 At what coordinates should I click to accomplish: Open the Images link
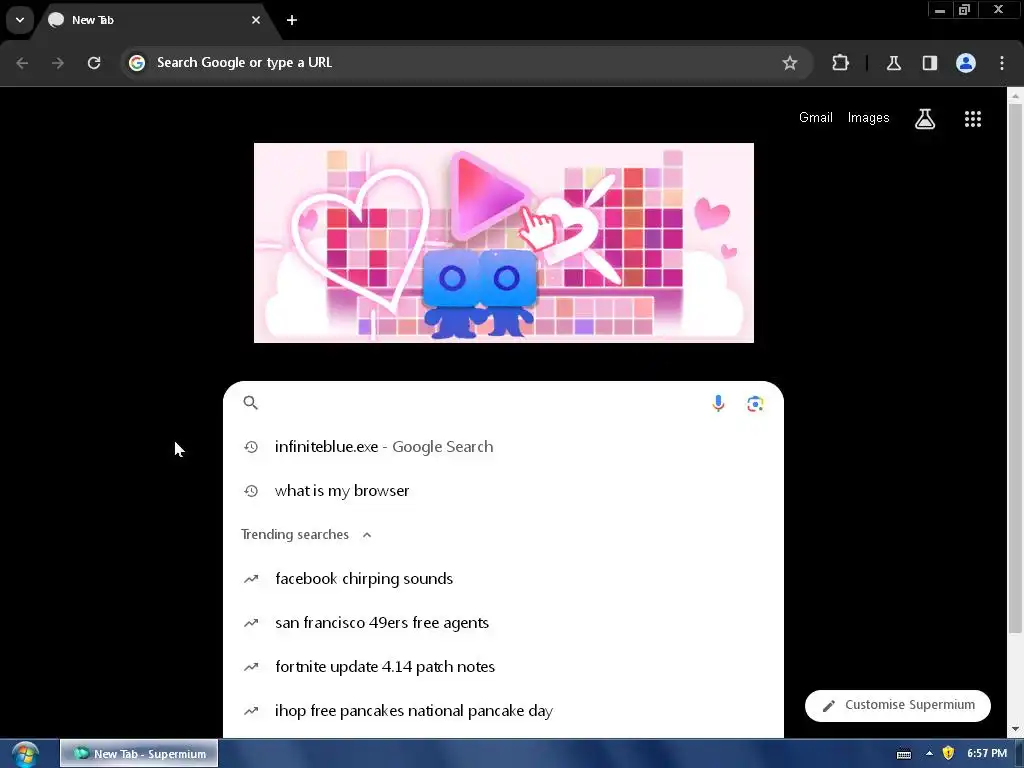(x=869, y=118)
